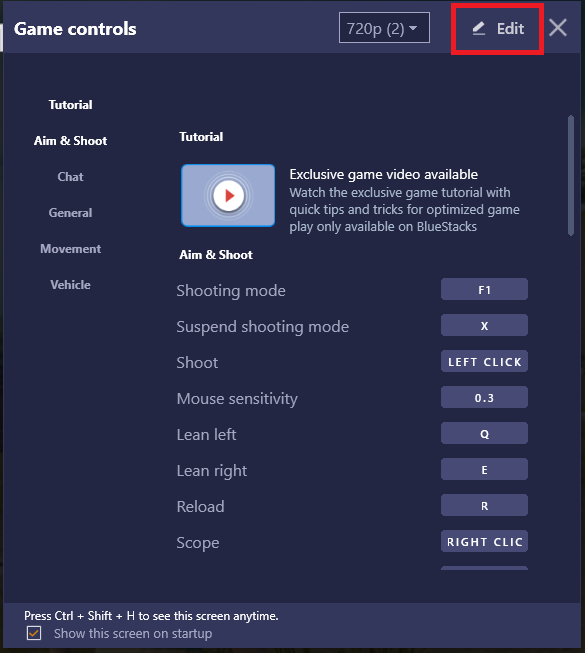Viewport: 585px width, 653px height.
Task: Click the Edit pencil icon
Action: coord(479,29)
